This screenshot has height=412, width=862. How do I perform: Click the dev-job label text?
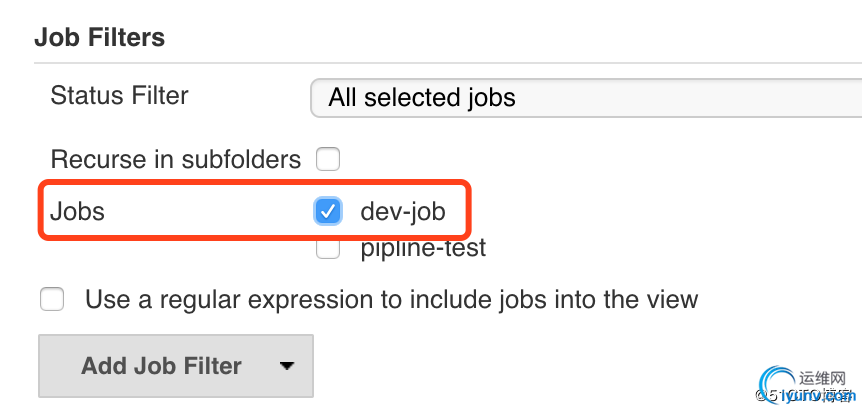click(403, 212)
